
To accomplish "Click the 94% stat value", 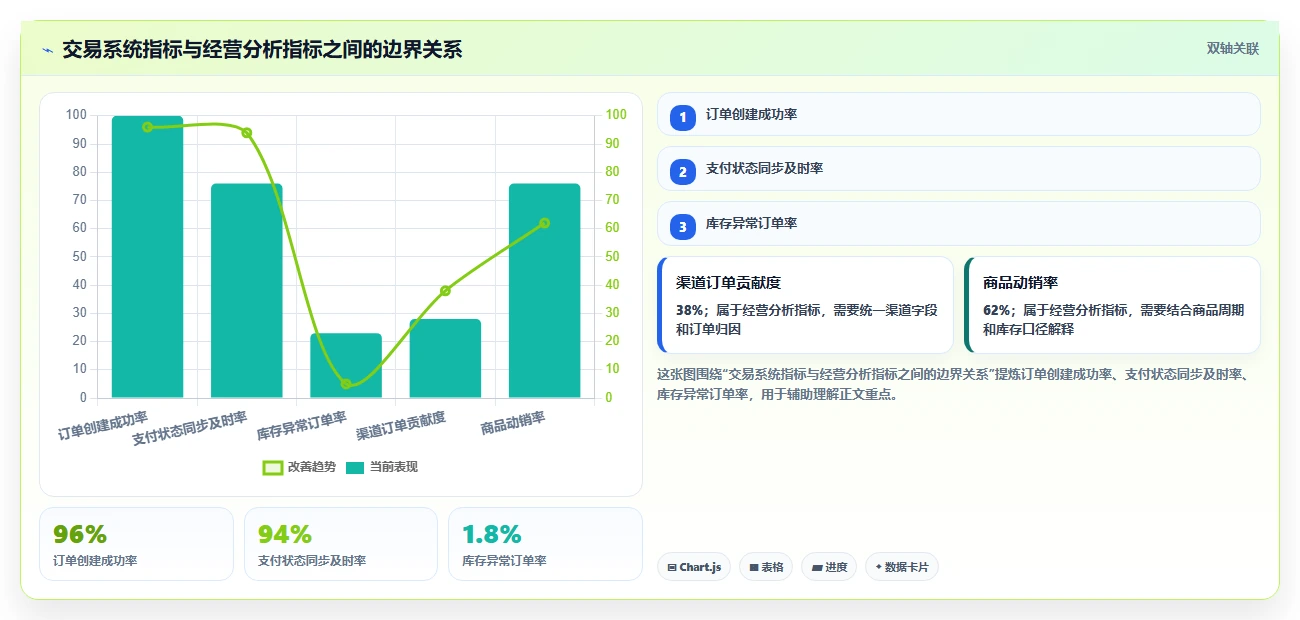I will point(285,534).
